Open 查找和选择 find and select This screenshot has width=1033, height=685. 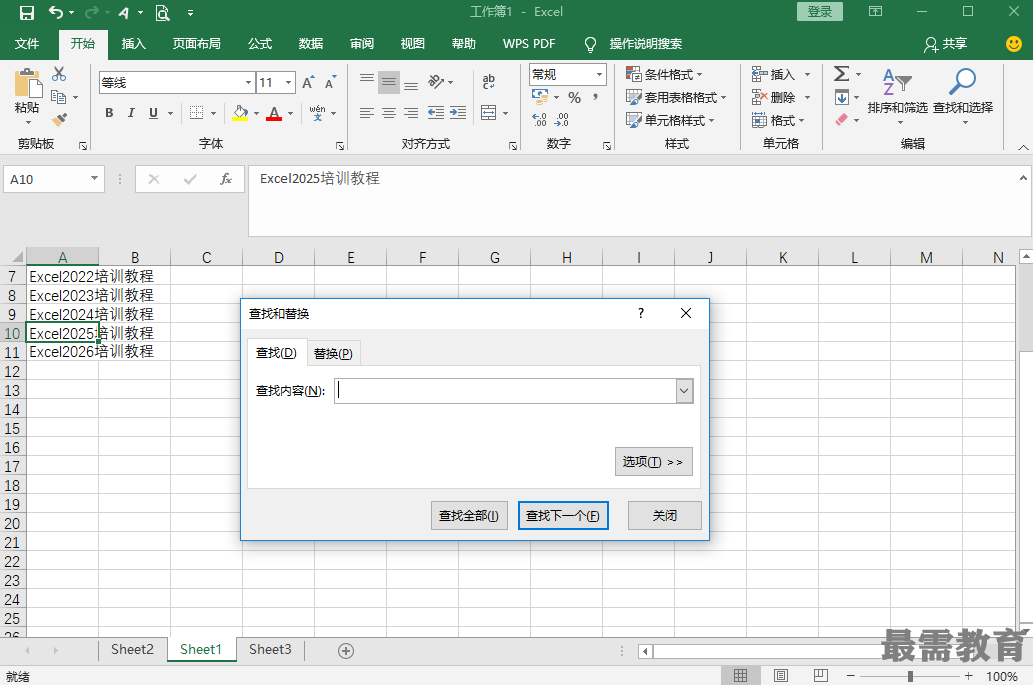tap(963, 94)
